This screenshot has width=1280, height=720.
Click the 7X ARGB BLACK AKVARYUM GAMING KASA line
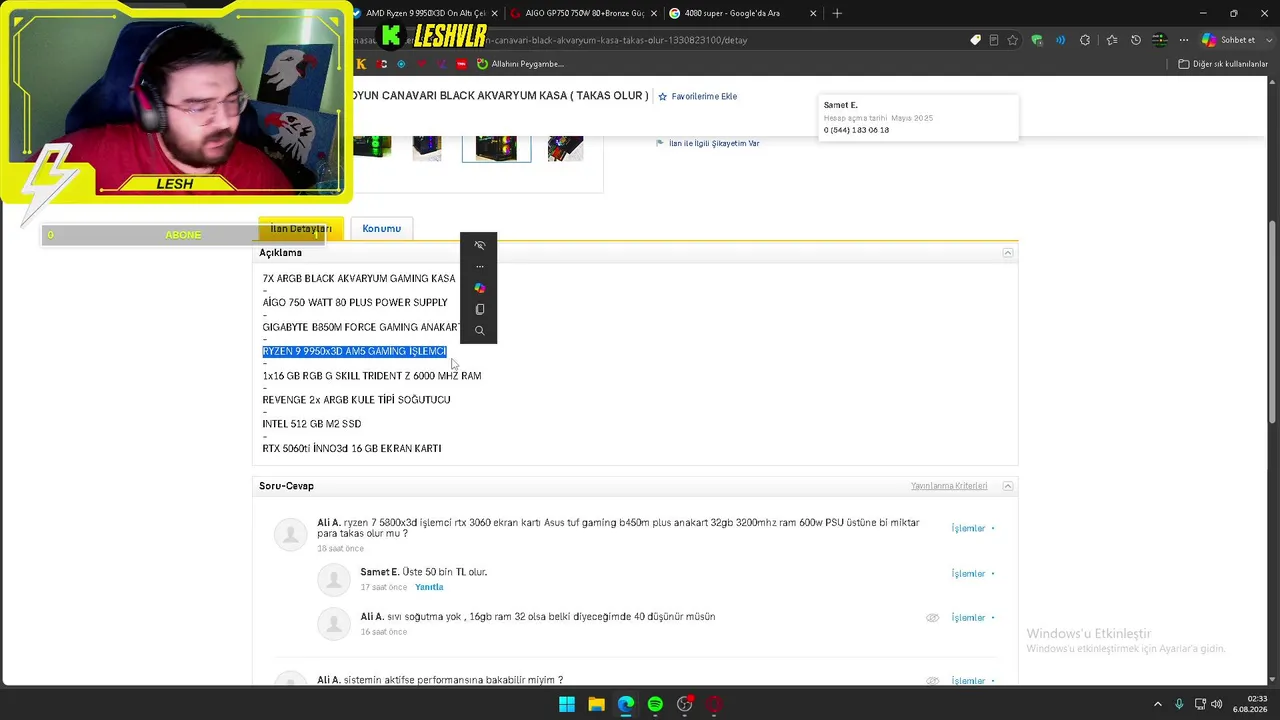click(x=359, y=279)
